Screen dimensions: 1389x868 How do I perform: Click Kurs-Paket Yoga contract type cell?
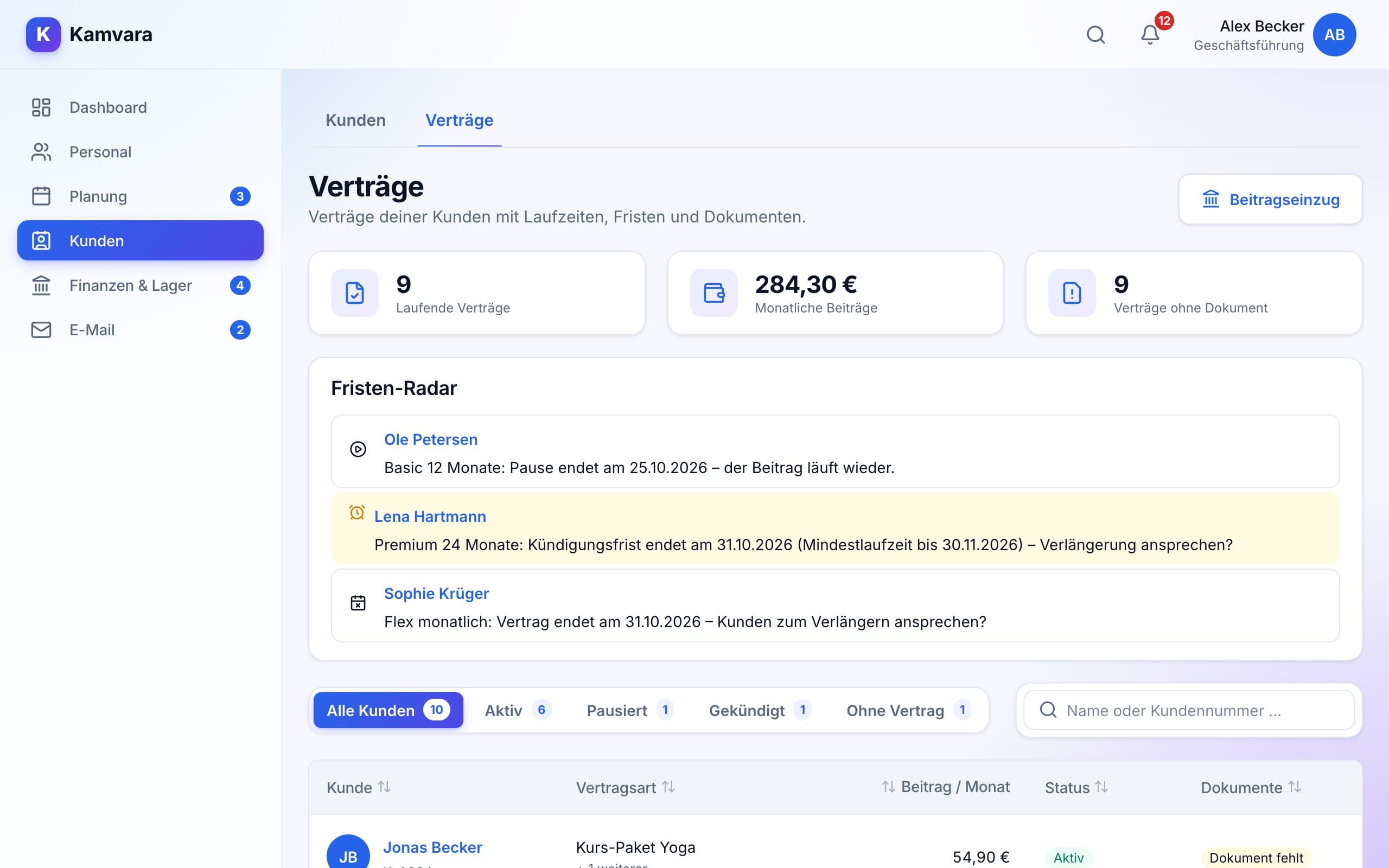pos(635,847)
